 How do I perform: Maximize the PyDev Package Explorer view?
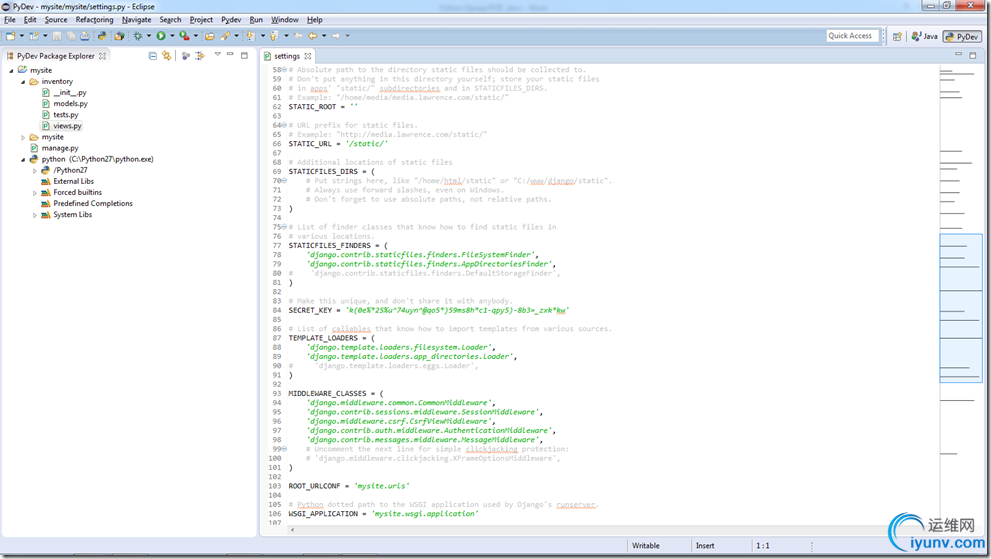coord(244,56)
